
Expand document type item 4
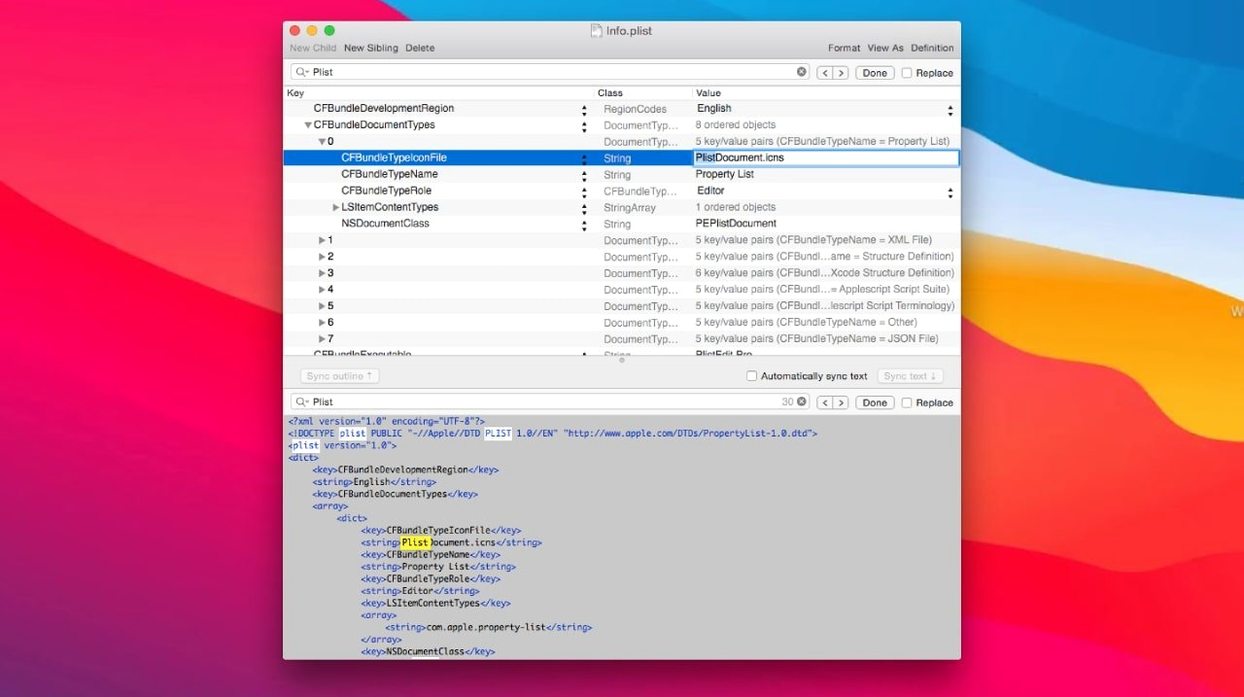[322, 290]
